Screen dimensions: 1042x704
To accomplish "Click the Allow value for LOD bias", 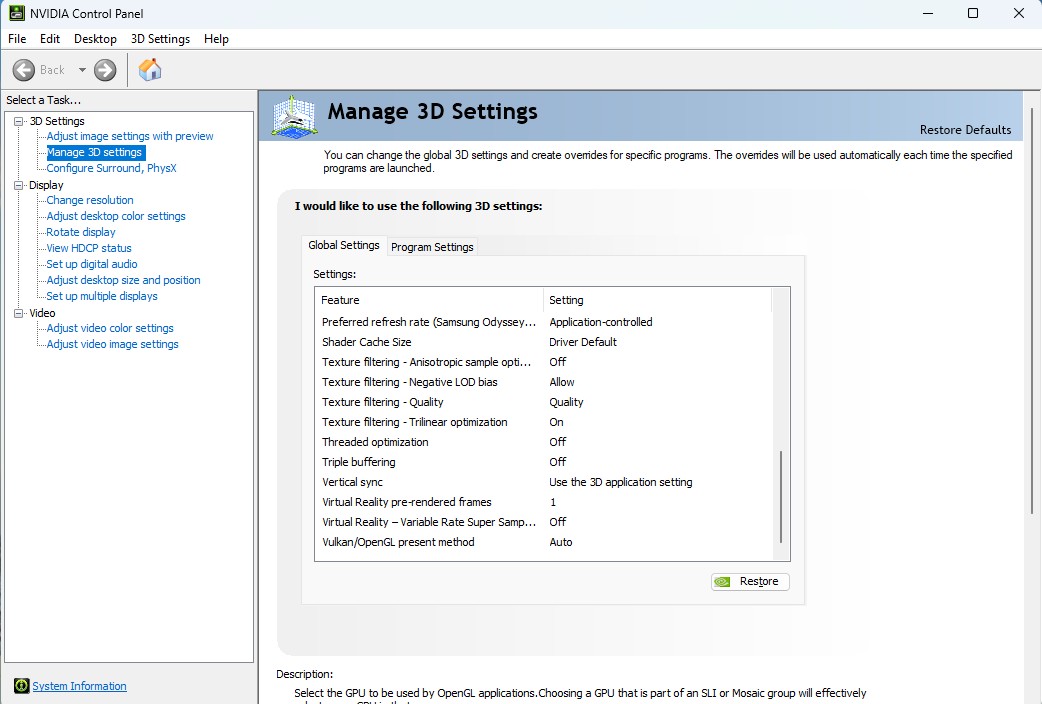I will click(562, 382).
